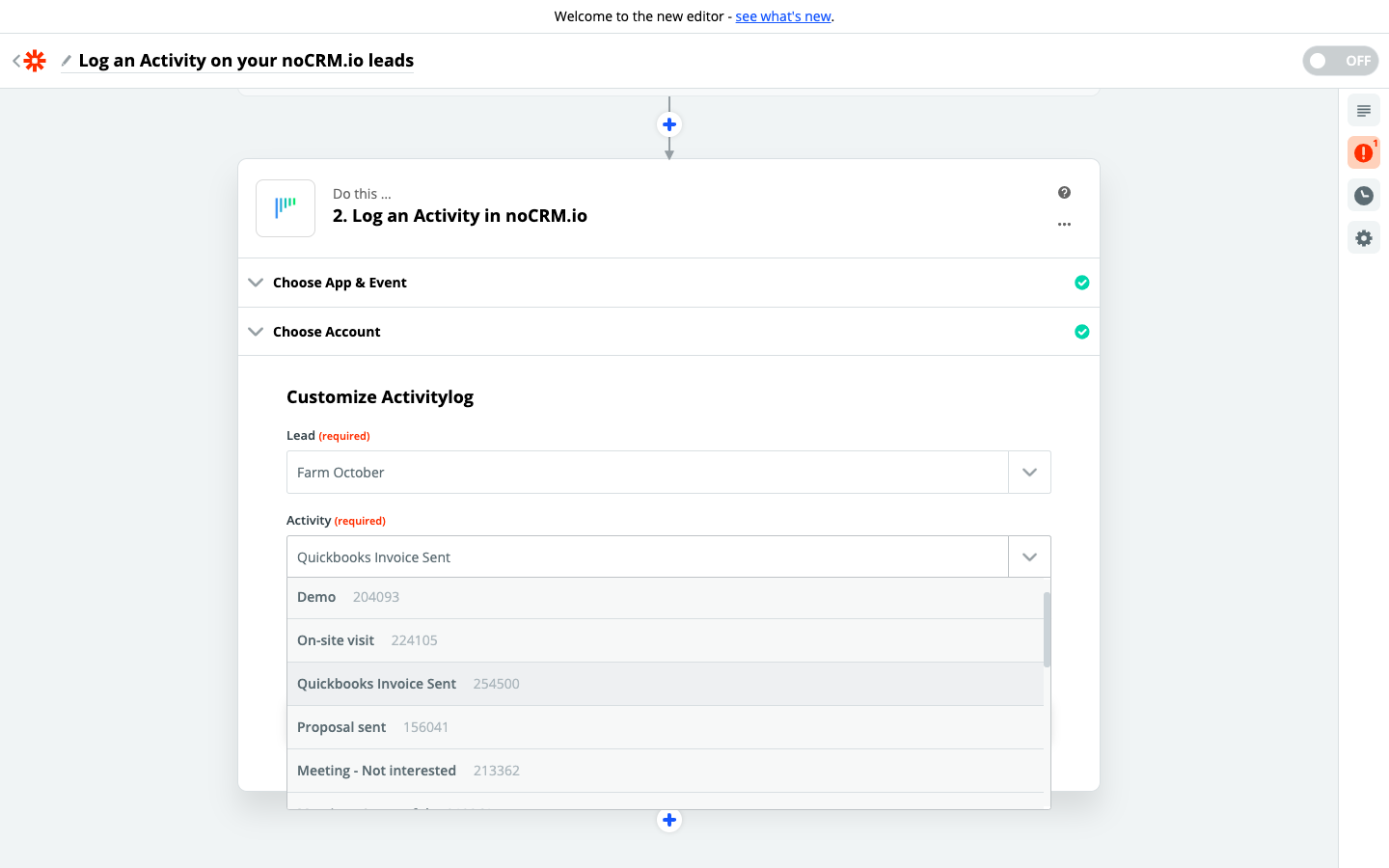Open the see what's new link
Viewport: 1389px width, 868px height.
coord(783,16)
